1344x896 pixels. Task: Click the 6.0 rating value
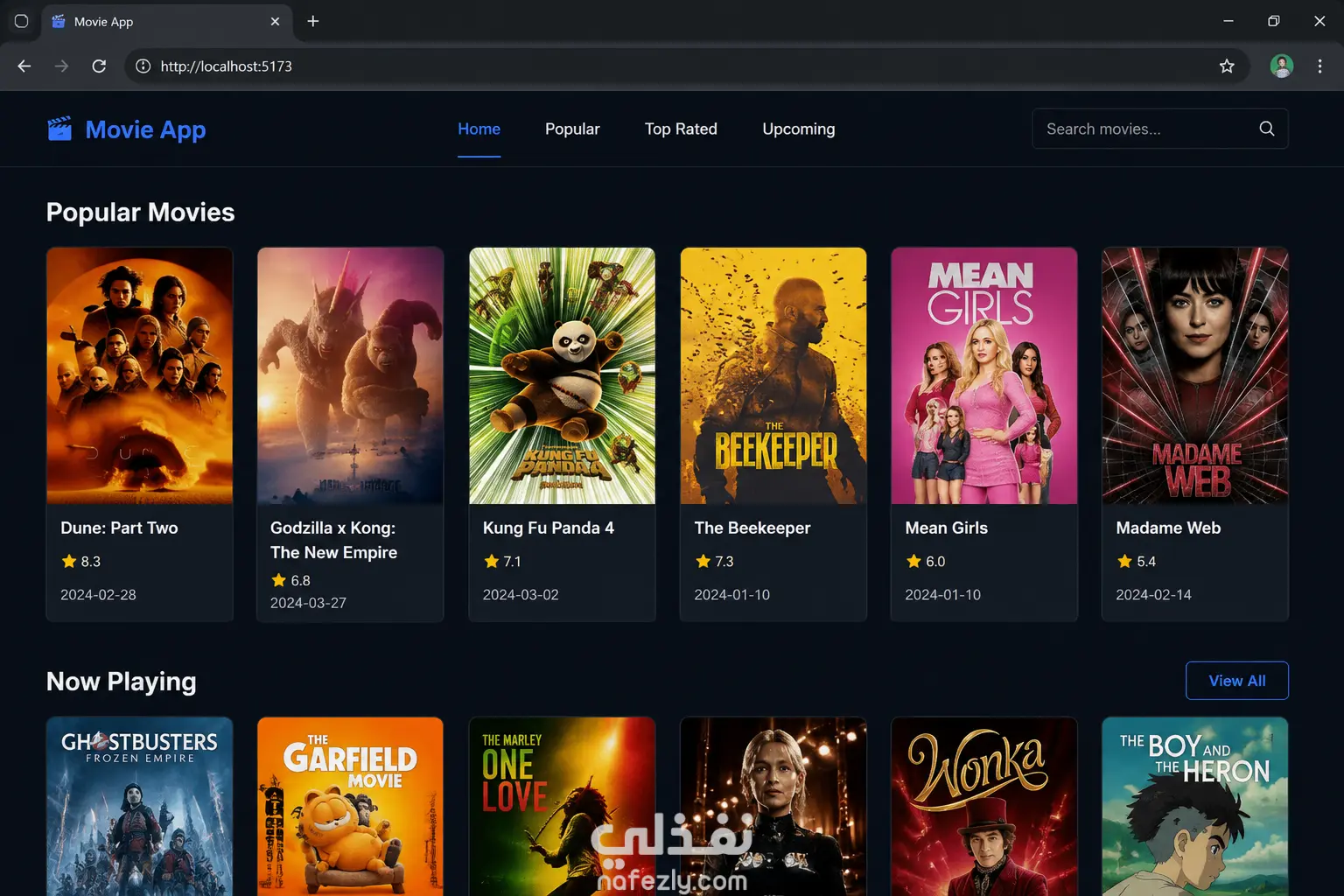[935, 562]
